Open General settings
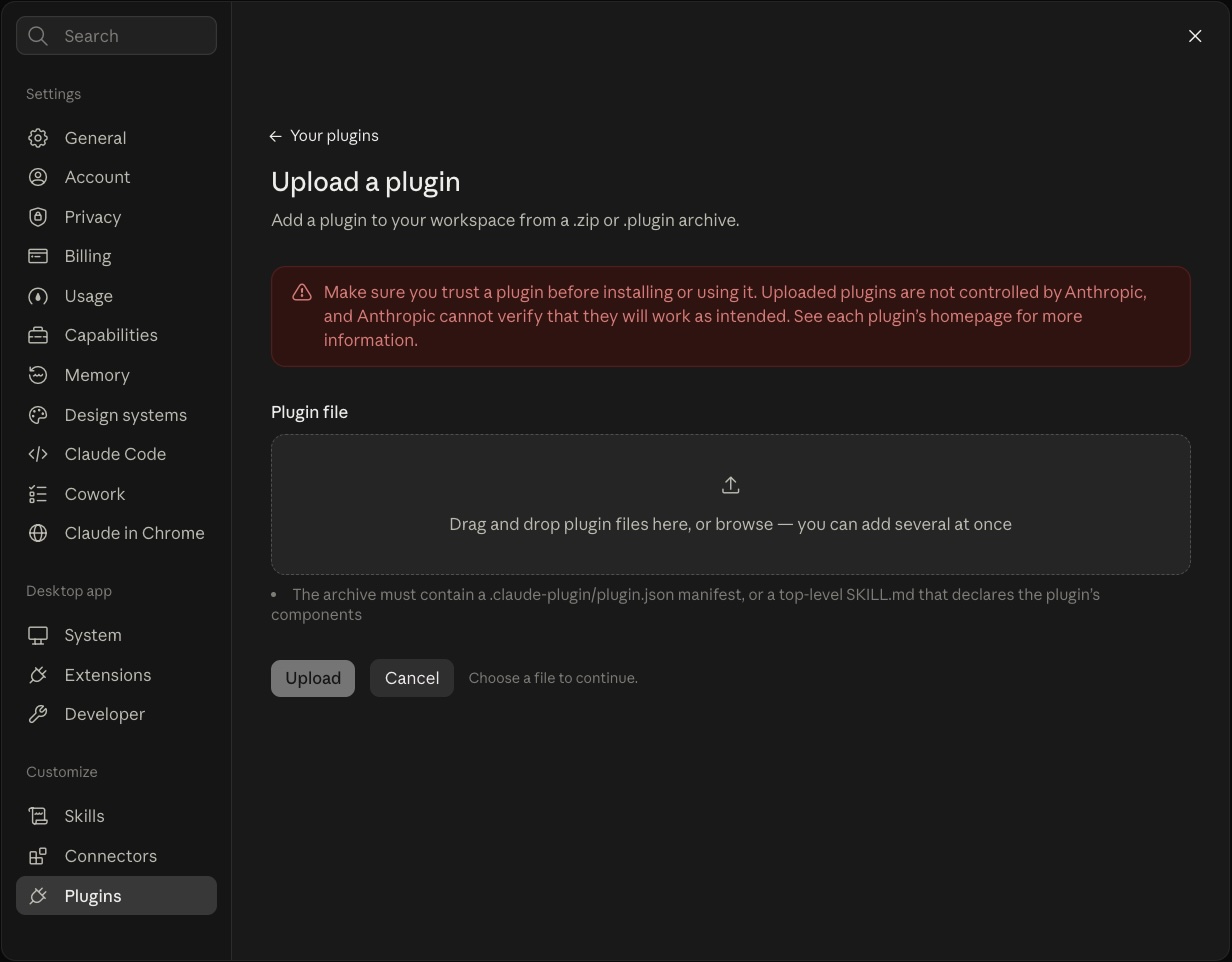 pyautogui.click(x=116, y=138)
